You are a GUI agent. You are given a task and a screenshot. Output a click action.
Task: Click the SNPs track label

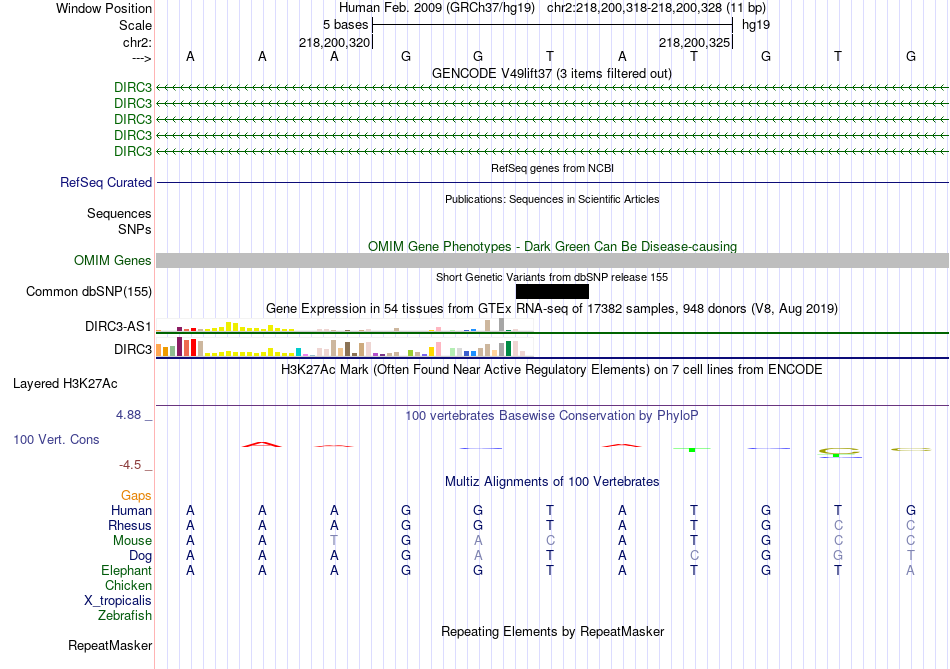tap(135, 229)
